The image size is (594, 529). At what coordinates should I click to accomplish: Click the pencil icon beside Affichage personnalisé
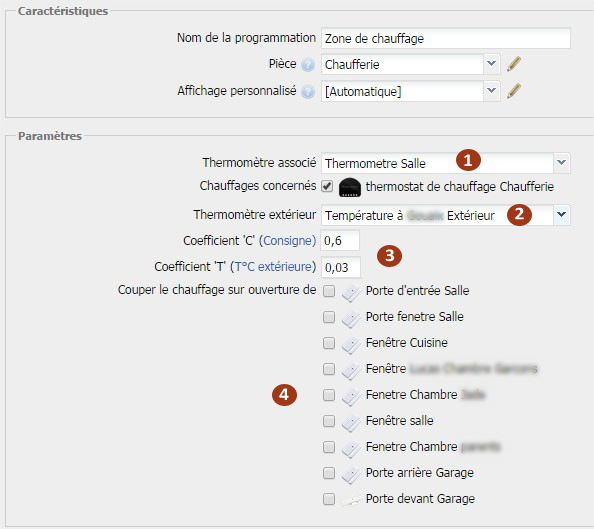point(514,91)
